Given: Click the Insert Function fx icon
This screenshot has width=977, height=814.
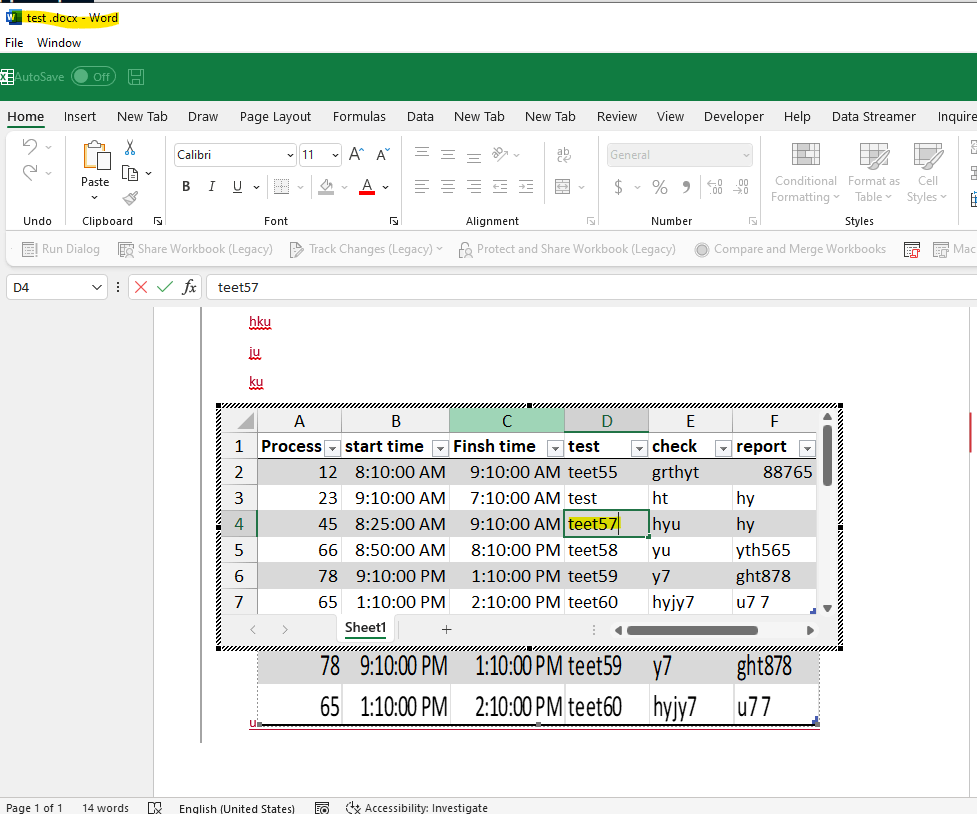Looking at the screenshot, I should coord(189,287).
